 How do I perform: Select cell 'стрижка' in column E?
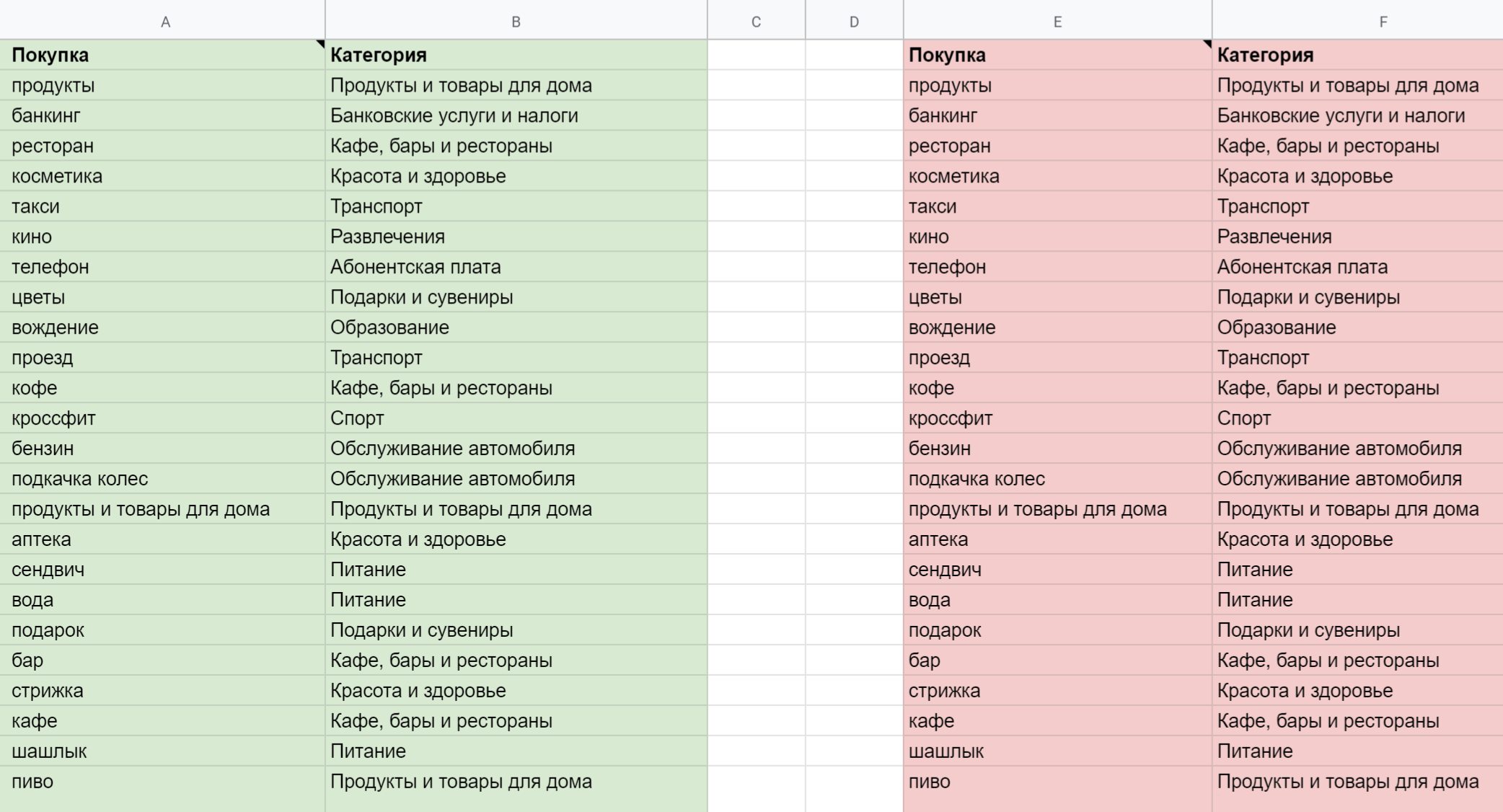(x=1058, y=691)
